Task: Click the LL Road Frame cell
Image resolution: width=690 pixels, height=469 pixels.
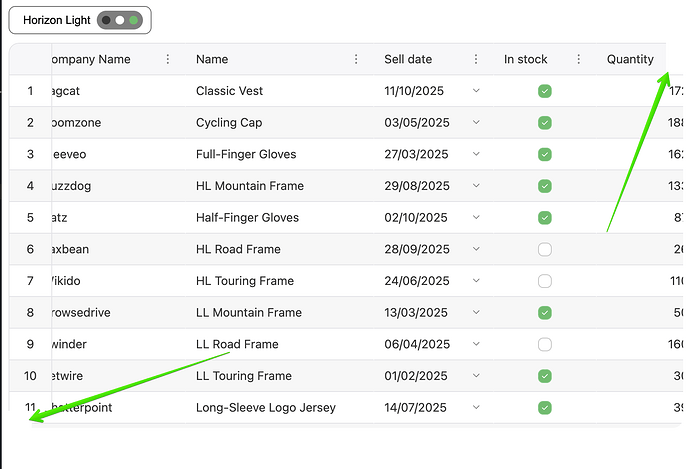Action: click(279, 344)
